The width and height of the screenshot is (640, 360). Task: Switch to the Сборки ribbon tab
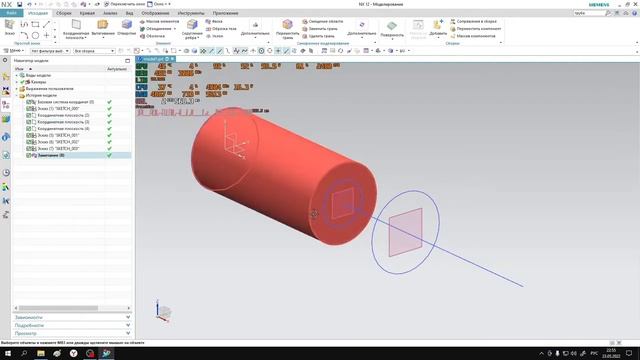(x=64, y=13)
